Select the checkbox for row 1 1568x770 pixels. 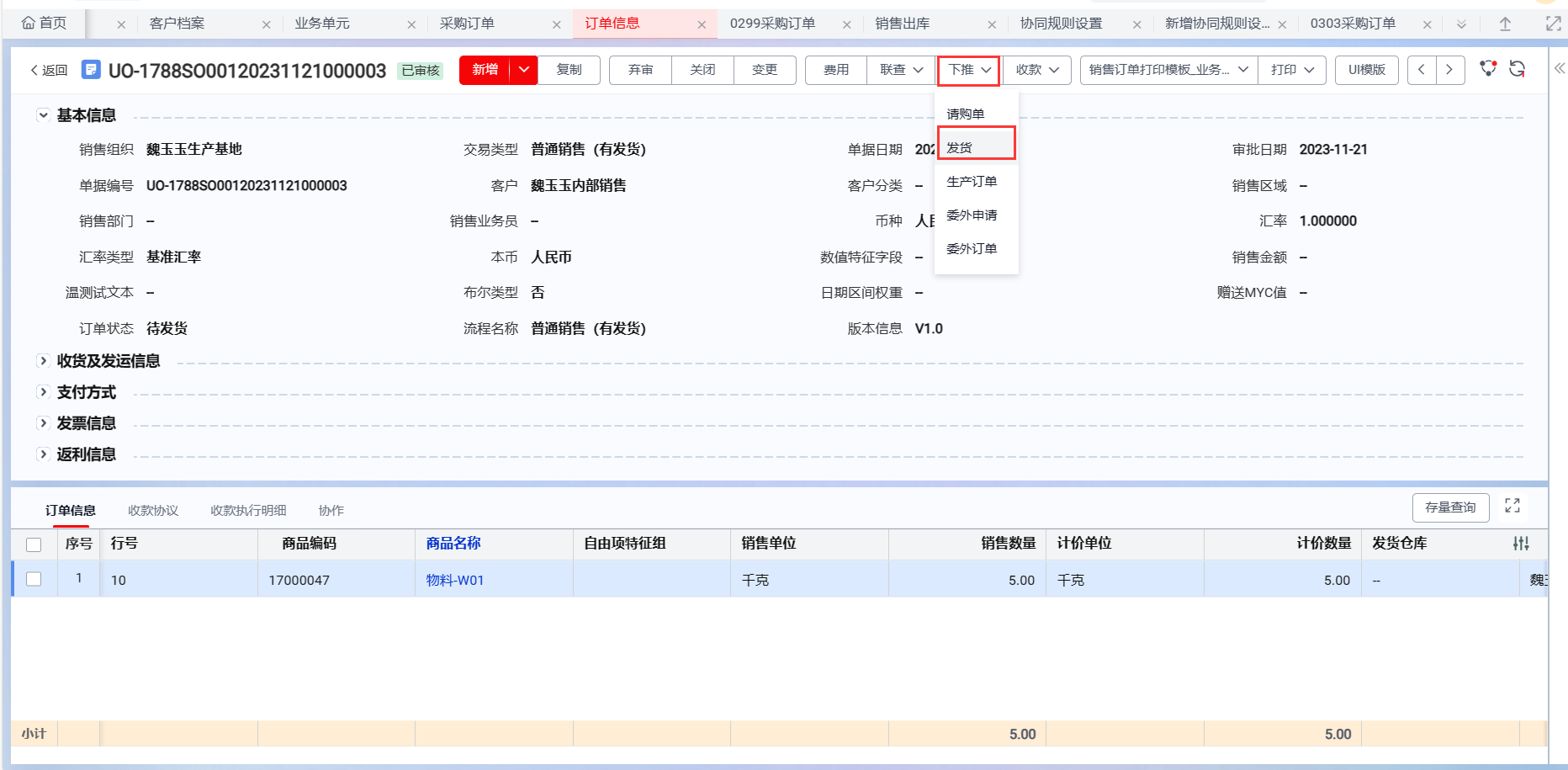point(34,579)
